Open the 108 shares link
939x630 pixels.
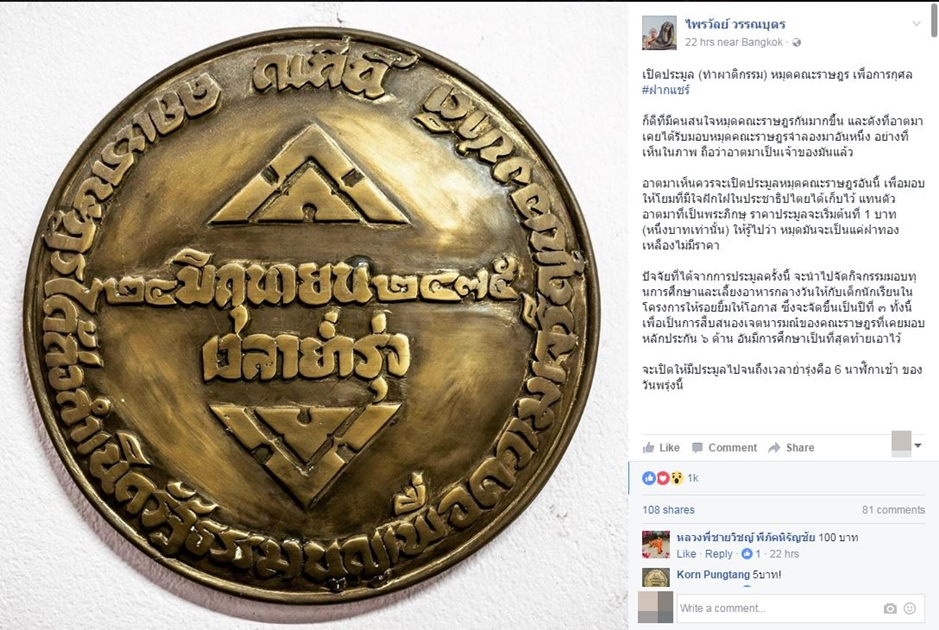668,510
